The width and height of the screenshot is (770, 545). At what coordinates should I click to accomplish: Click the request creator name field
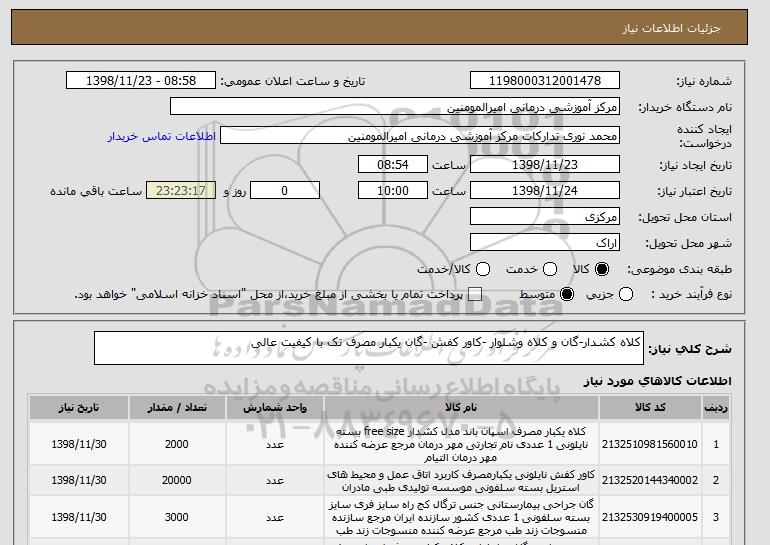[x=420, y=136]
